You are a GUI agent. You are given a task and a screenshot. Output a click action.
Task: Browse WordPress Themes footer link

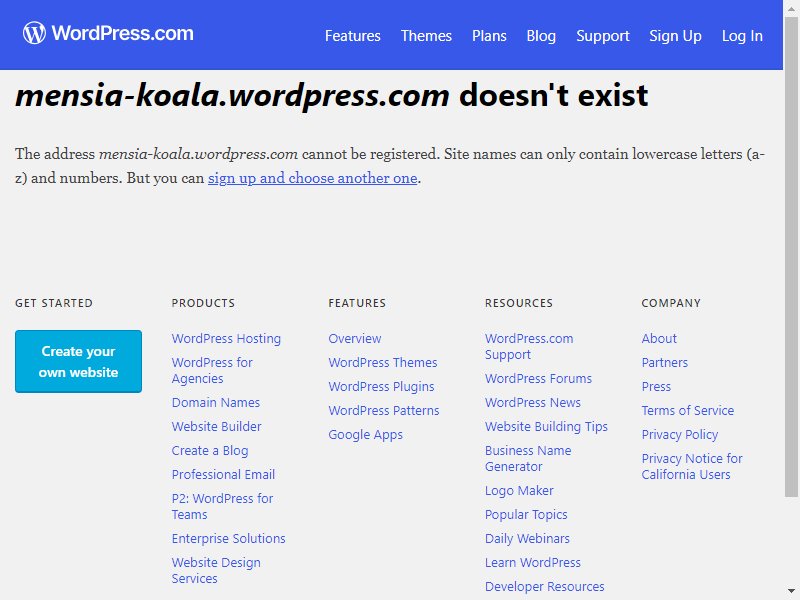383,363
